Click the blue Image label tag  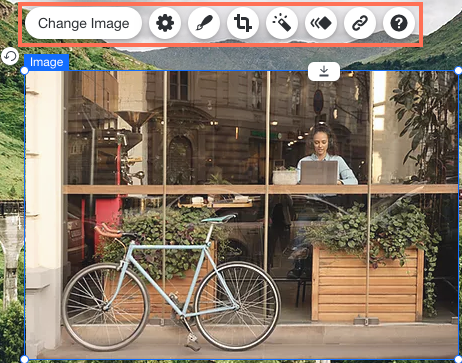point(46,62)
